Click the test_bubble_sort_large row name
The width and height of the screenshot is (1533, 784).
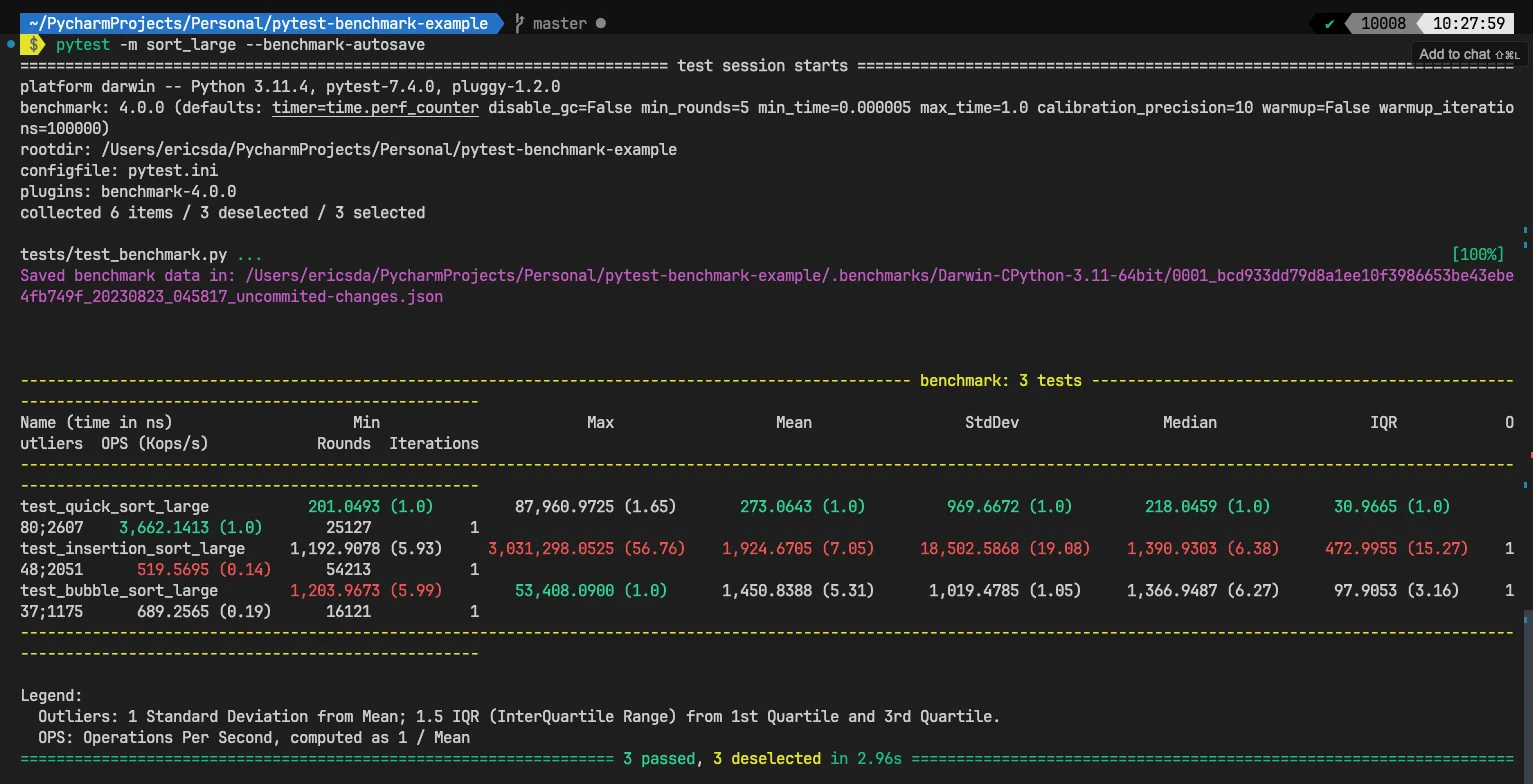point(119,591)
